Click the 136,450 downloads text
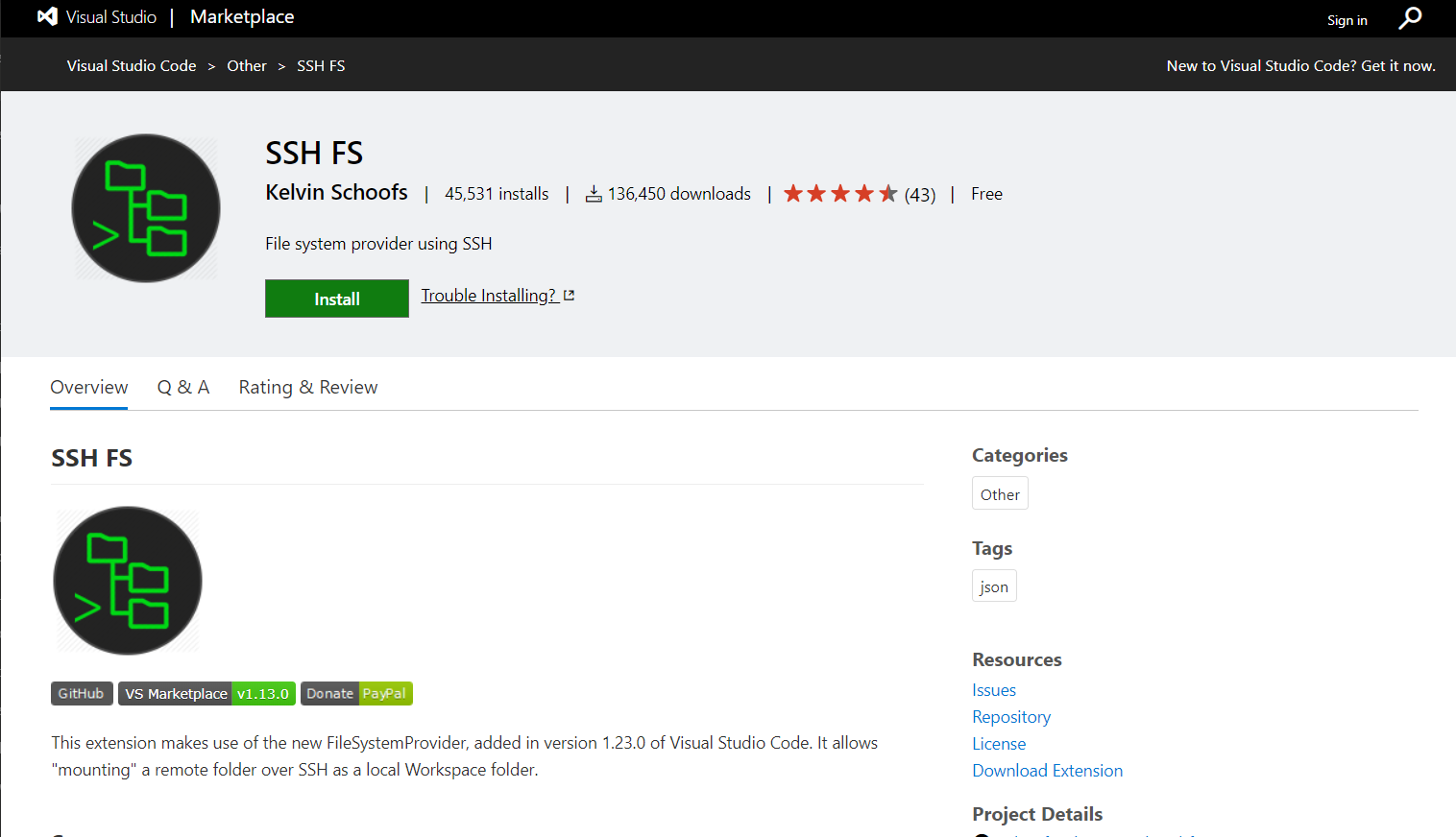1456x837 pixels. (679, 194)
